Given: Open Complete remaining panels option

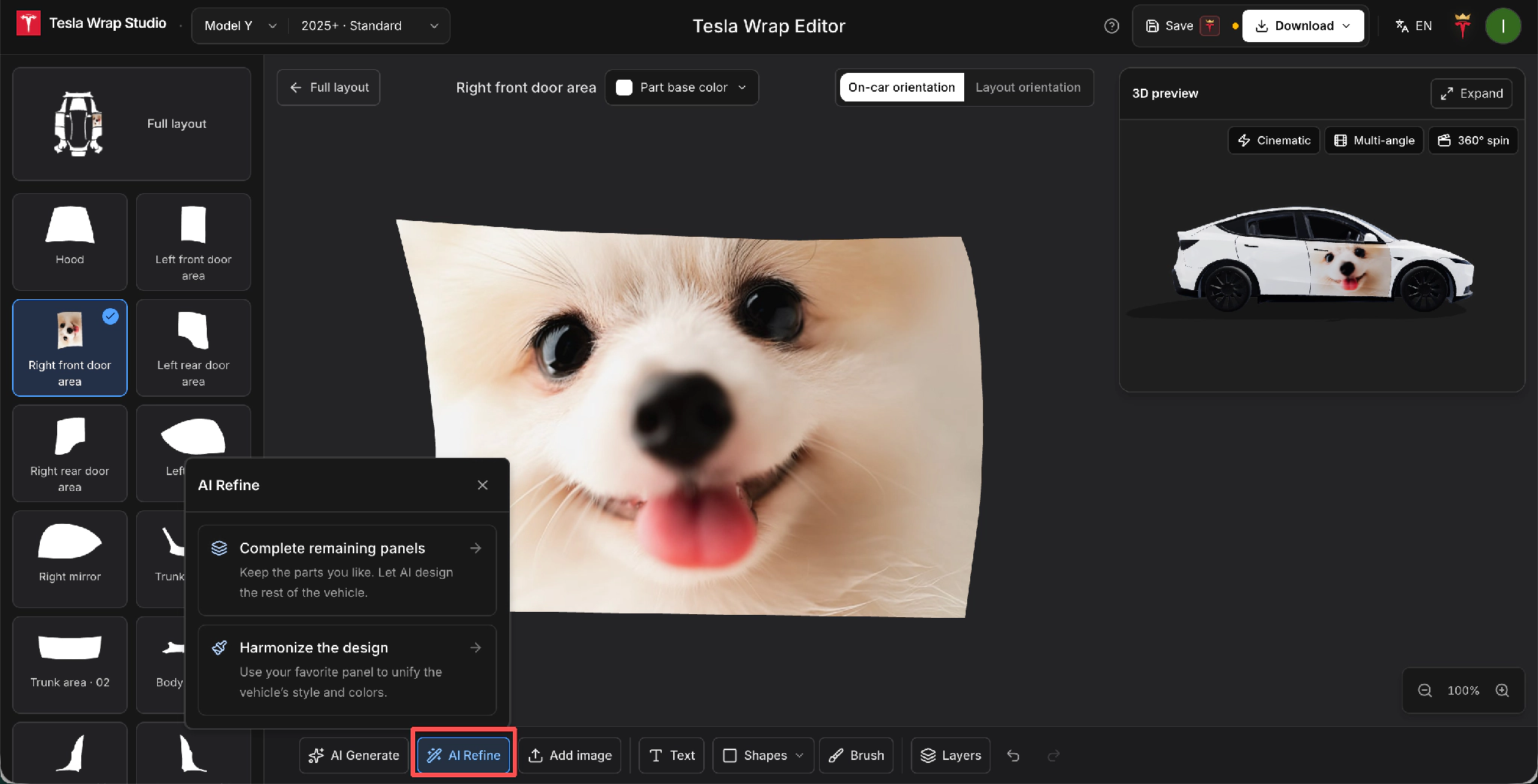Looking at the screenshot, I should [x=347, y=570].
